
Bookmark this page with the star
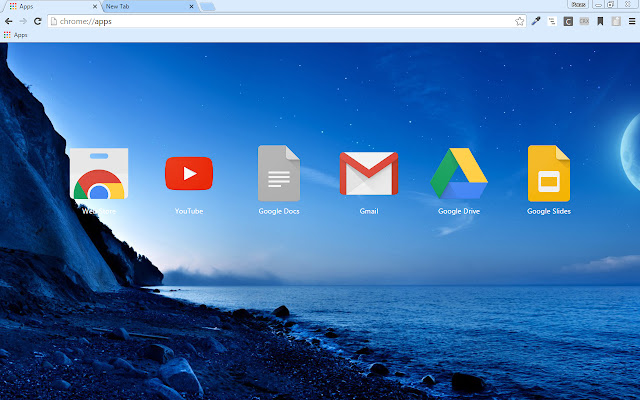(x=519, y=21)
